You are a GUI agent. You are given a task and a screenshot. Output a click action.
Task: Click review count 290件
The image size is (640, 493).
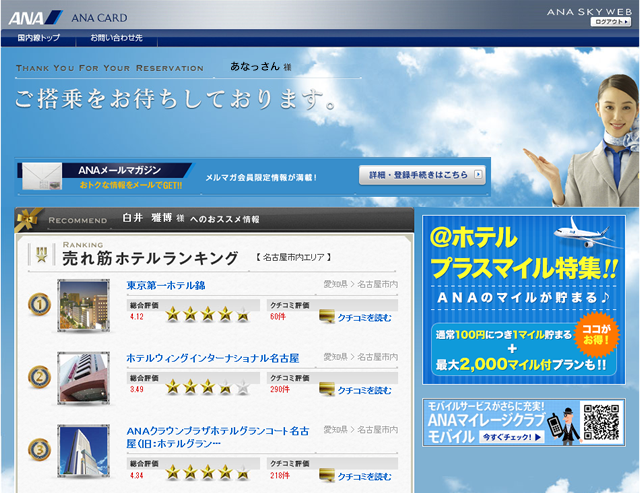point(280,389)
